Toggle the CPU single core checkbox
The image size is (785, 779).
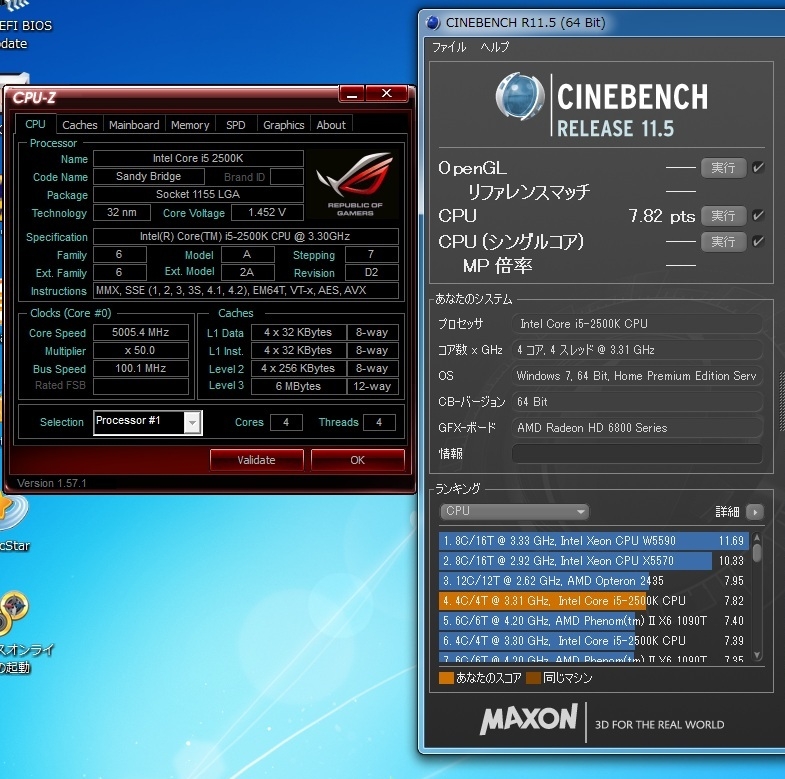tap(758, 242)
